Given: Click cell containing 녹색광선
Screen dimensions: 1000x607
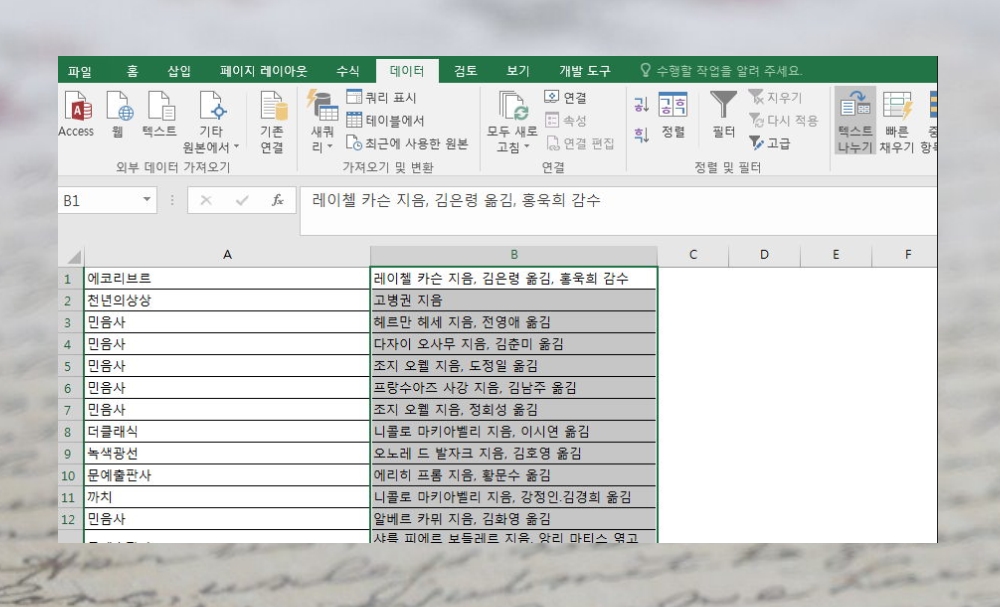Looking at the screenshot, I should point(227,453).
